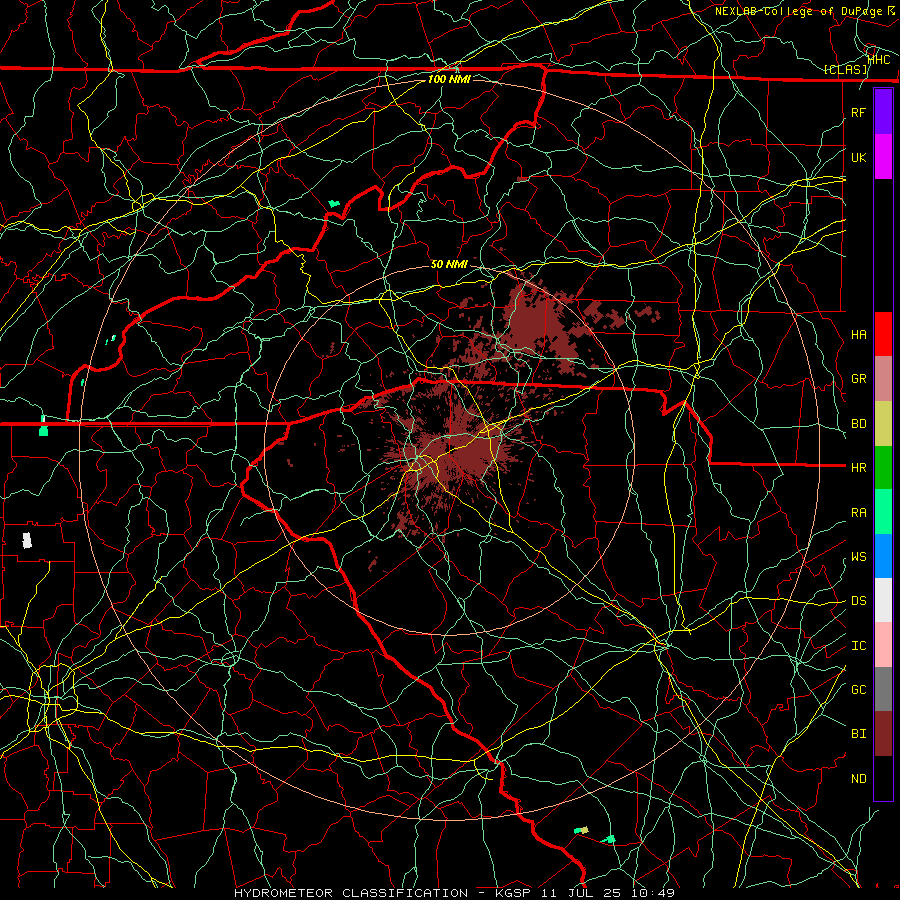Select the IC light pink legend swatch

pos(883,645)
